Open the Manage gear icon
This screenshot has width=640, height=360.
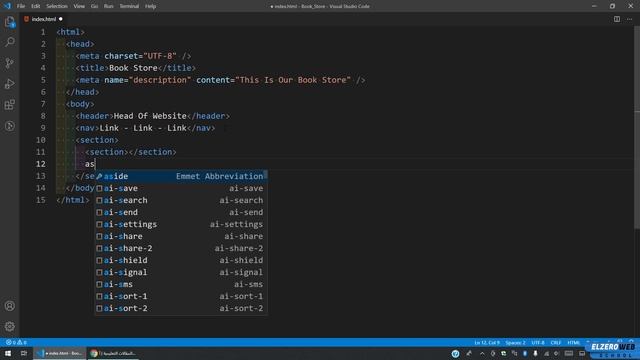[10, 326]
